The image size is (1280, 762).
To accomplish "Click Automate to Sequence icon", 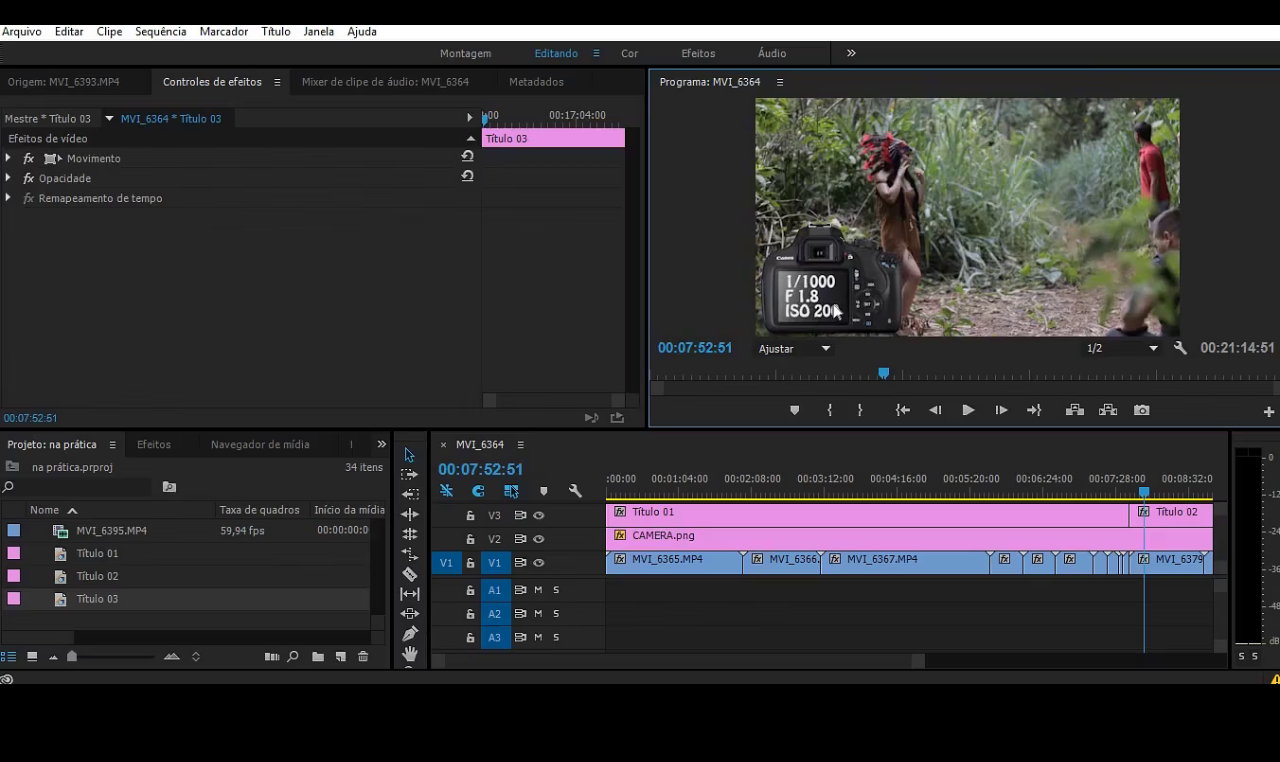I will coord(271,657).
